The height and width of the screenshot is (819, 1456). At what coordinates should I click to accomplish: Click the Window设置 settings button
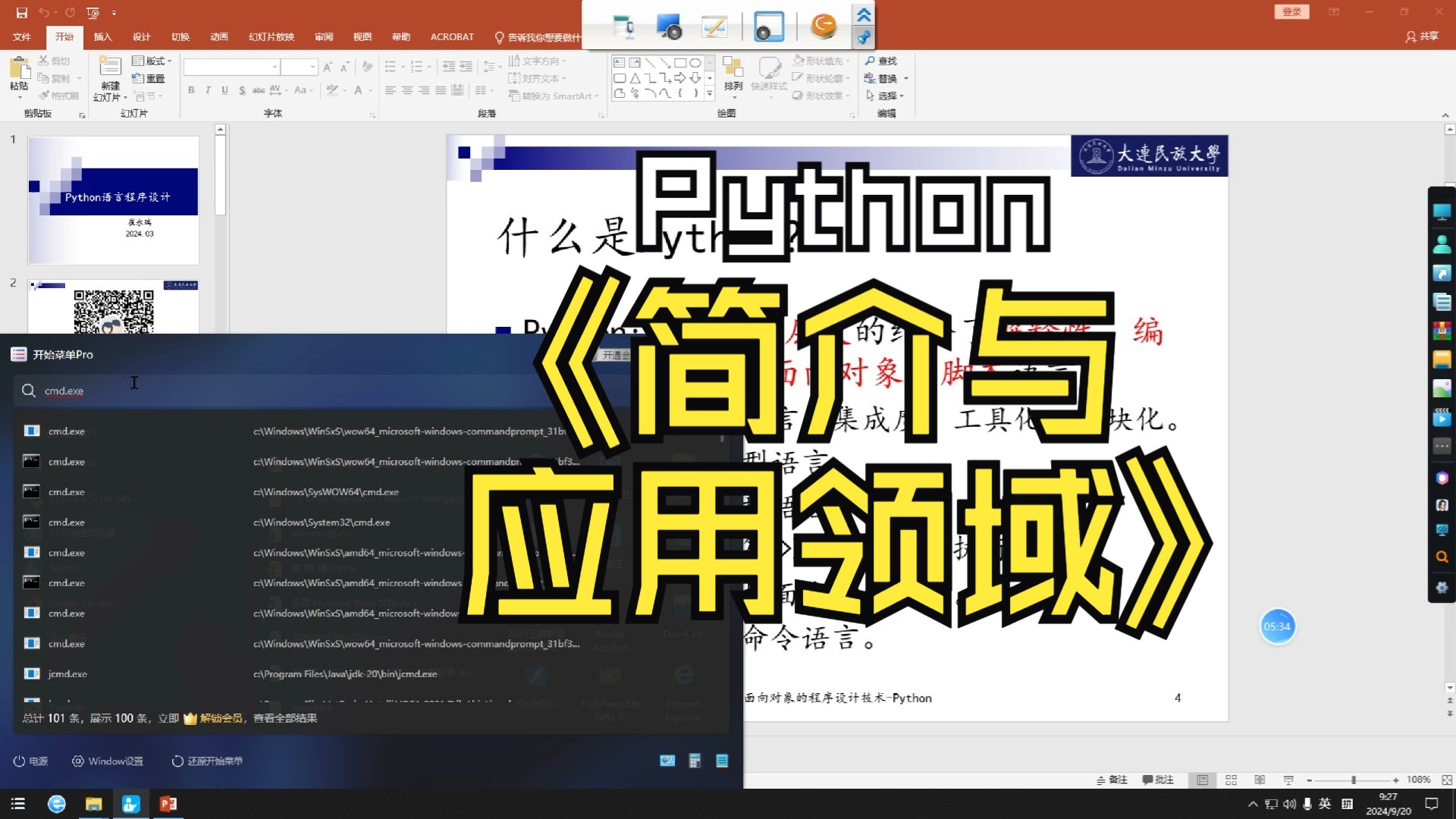click(107, 761)
